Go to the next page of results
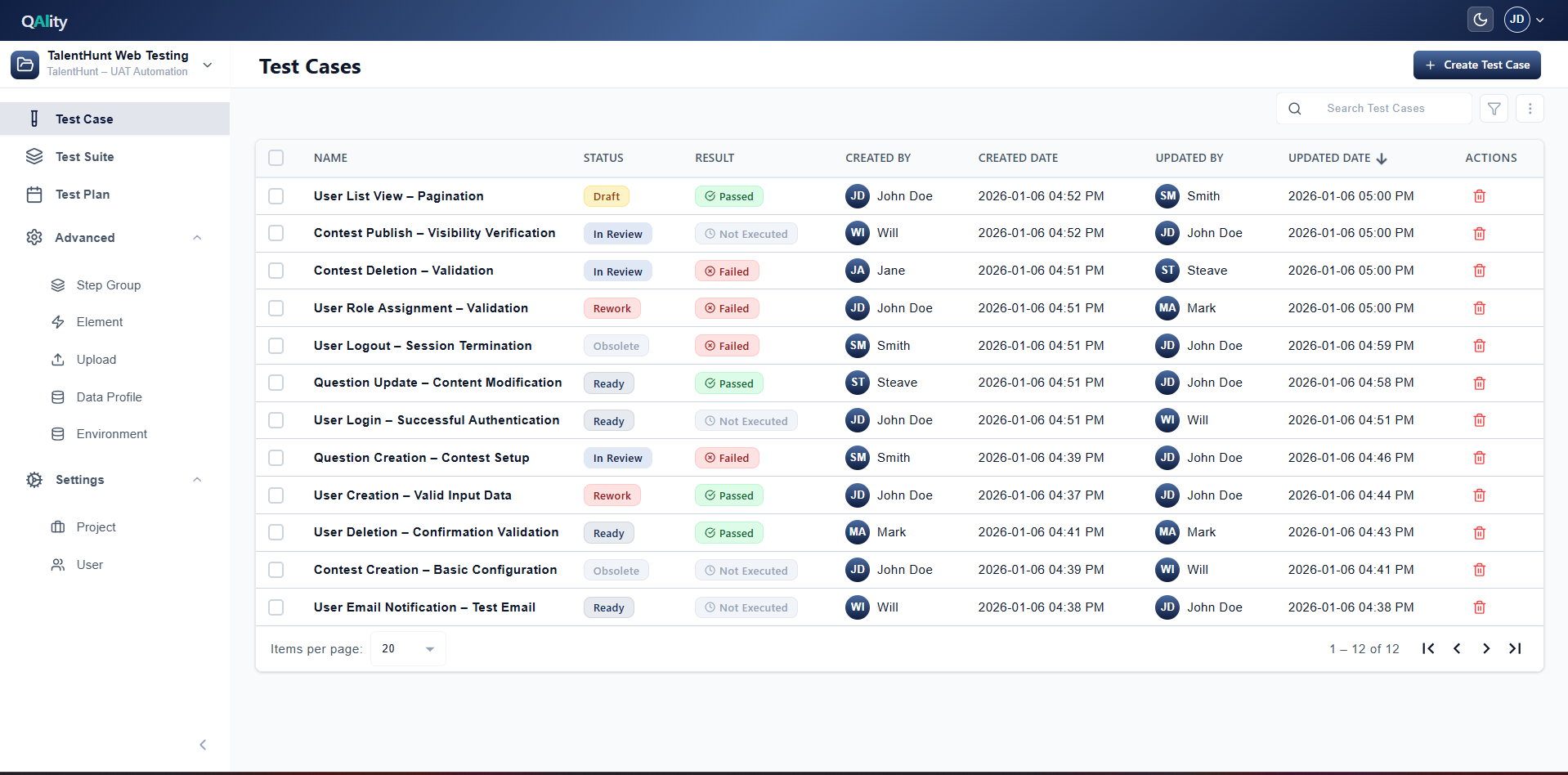The height and width of the screenshot is (775, 1568). point(1485,647)
